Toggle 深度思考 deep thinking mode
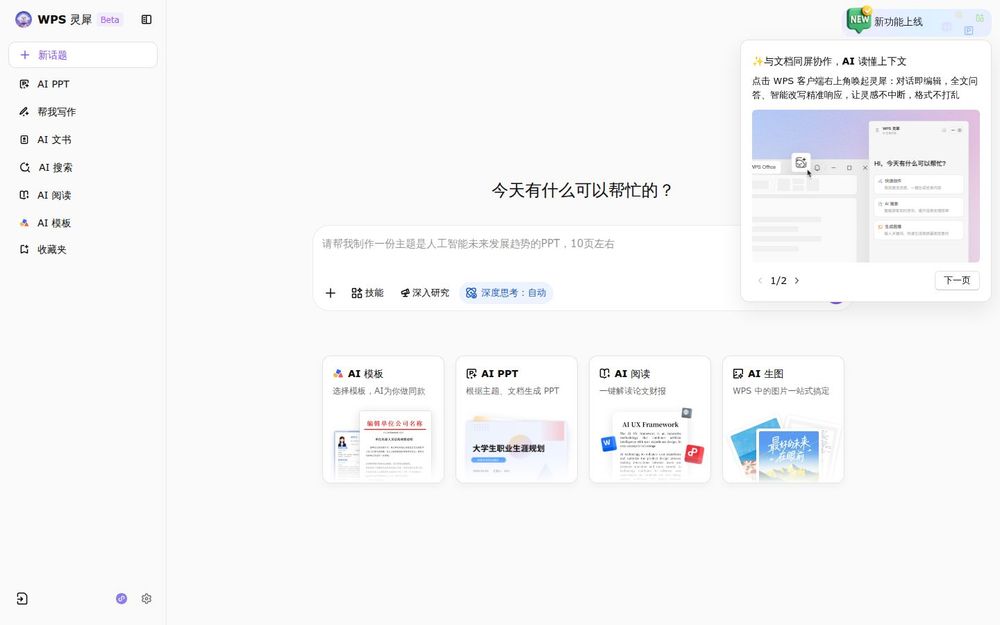The image size is (1000, 625). 506,292
